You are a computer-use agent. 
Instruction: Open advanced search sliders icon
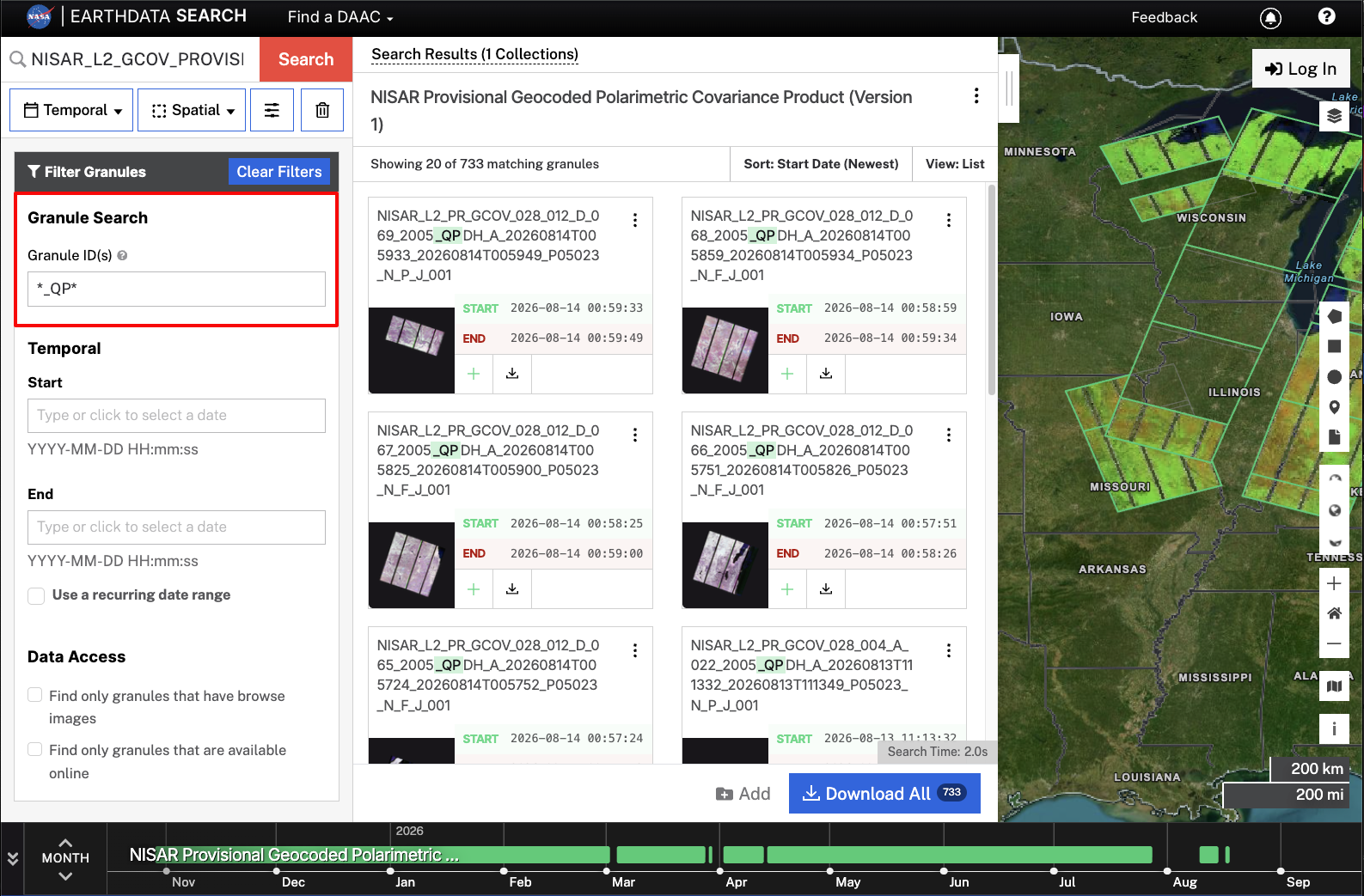coord(272,110)
